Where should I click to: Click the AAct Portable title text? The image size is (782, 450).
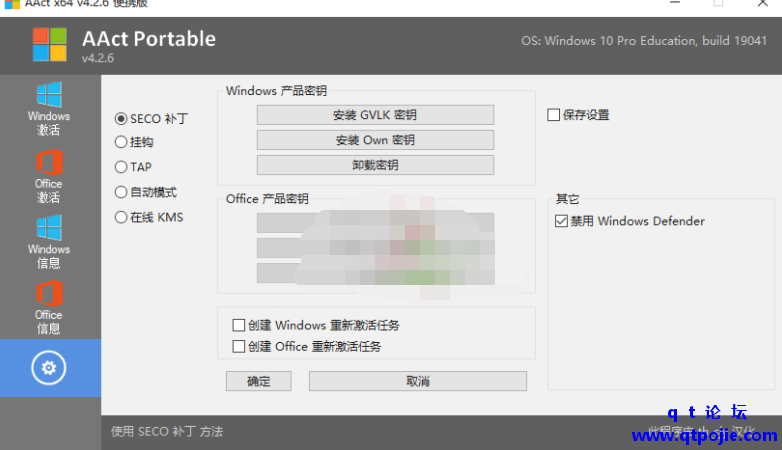tap(149, 39)
